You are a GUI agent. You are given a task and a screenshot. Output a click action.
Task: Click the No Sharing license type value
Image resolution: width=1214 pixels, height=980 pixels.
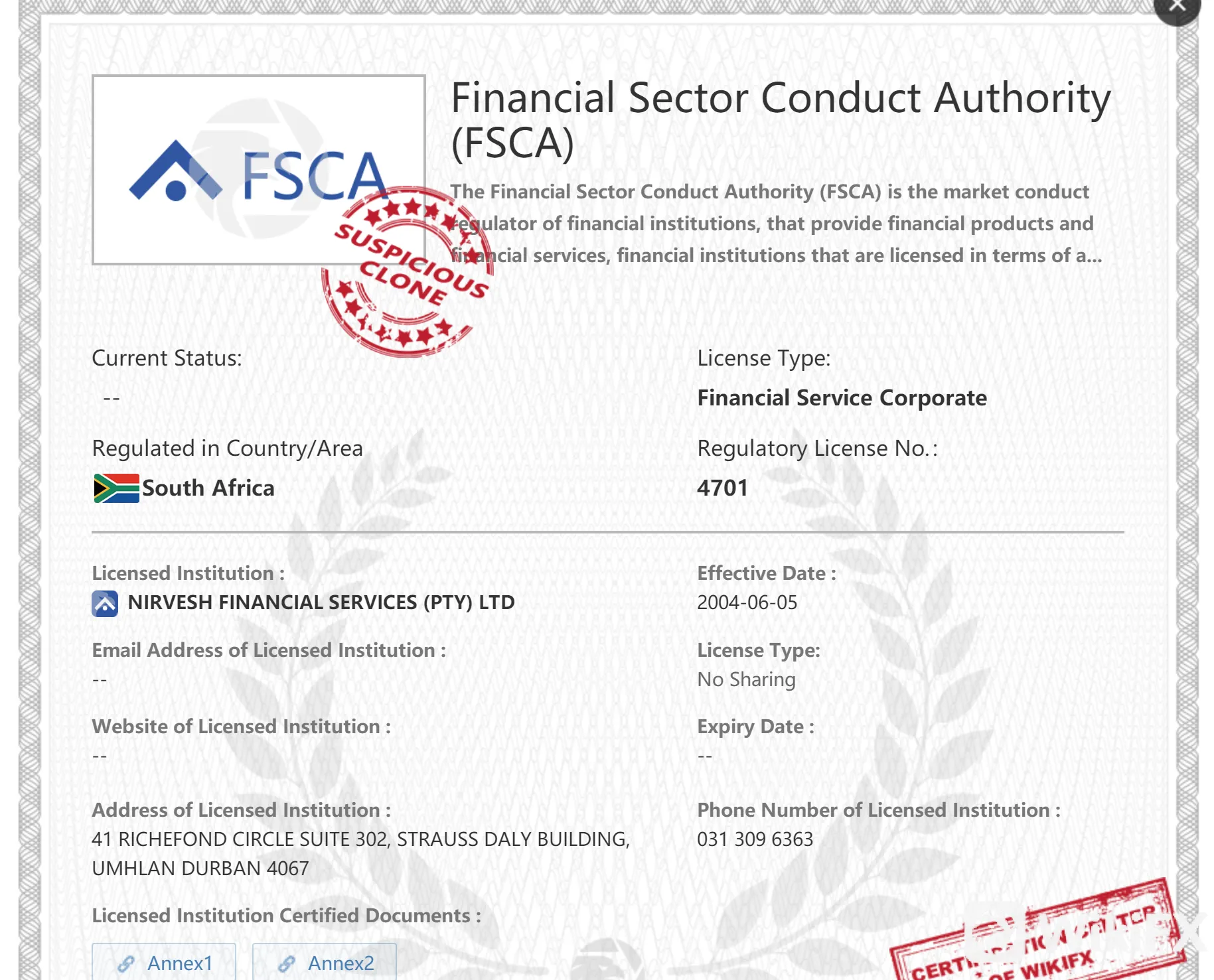pyautogui.click(x=746, y=679)
